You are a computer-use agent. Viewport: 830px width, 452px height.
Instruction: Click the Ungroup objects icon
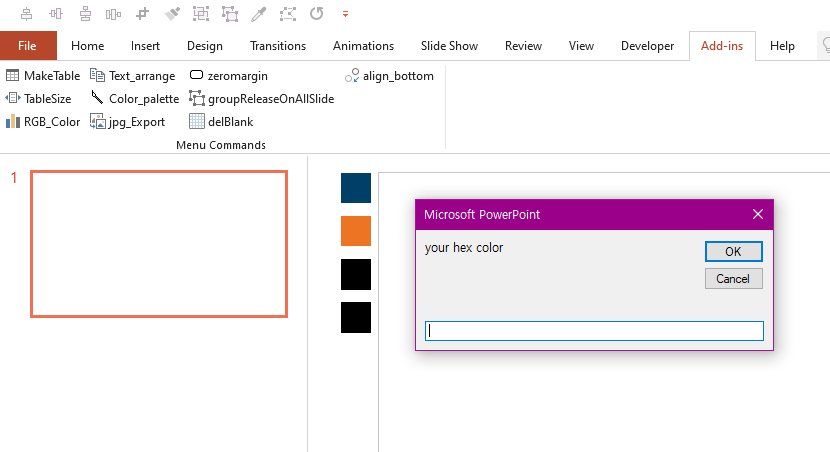click(230, 14)
